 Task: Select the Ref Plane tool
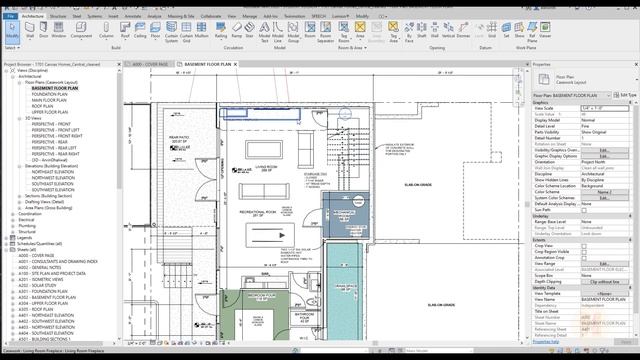point(532,33)
